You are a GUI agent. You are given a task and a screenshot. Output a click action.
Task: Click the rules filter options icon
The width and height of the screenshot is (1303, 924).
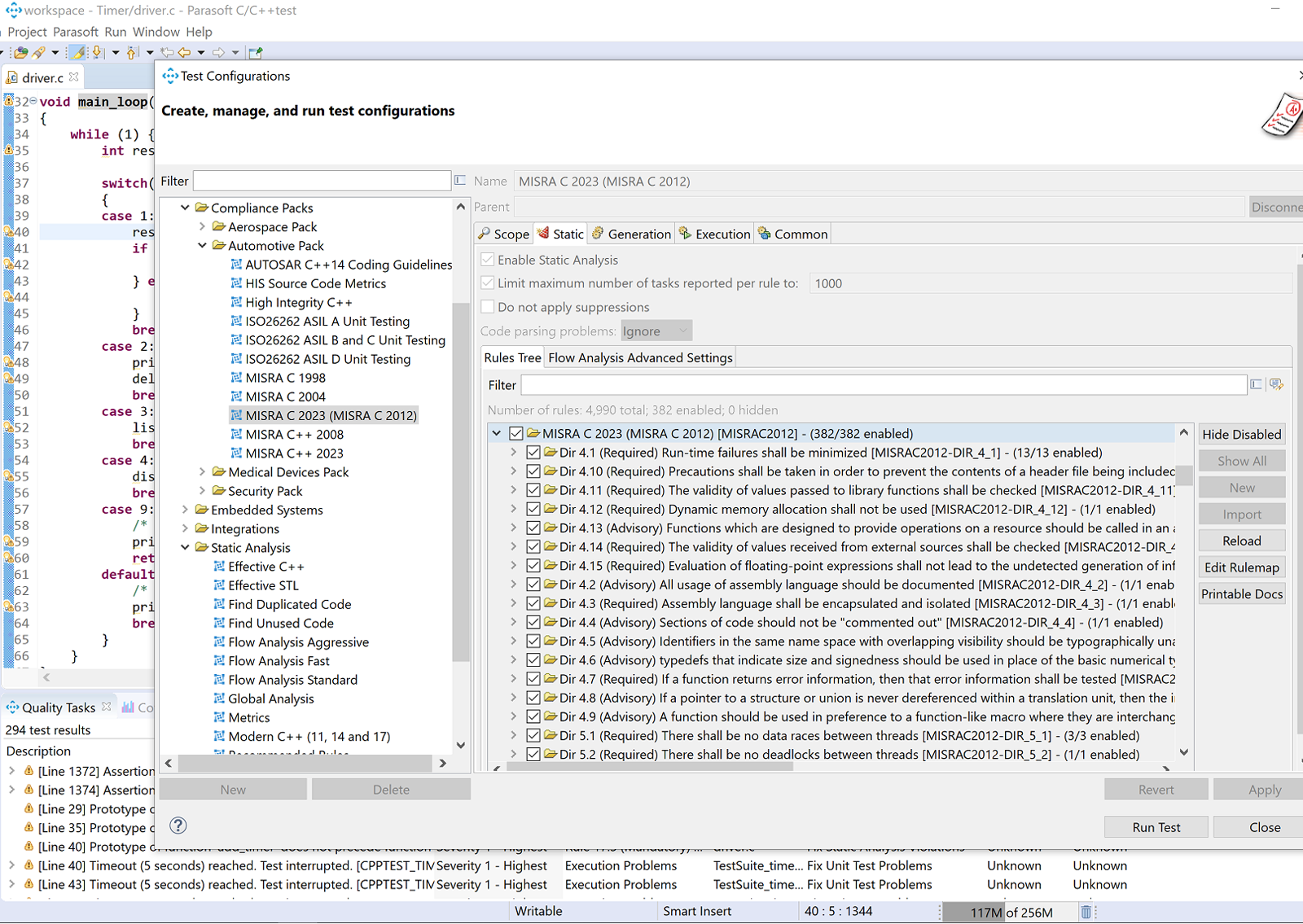(1276, 384)
